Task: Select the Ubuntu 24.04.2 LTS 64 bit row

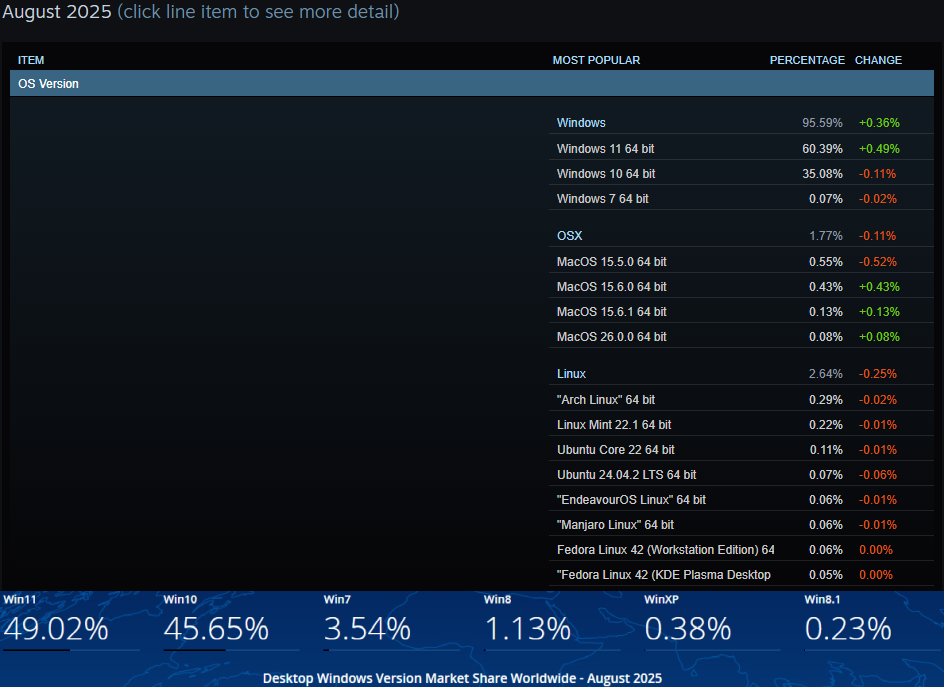Action: pos(741,475)
